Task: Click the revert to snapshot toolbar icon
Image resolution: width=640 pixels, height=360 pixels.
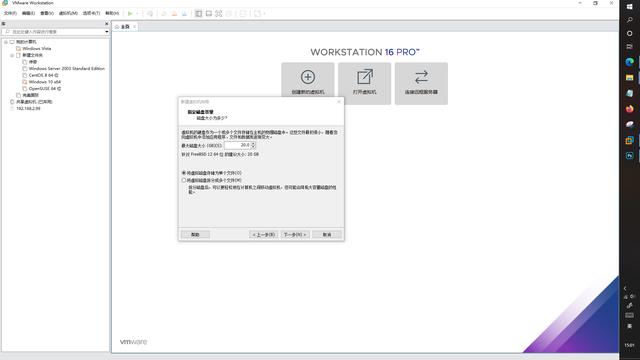Action: [x=174, y=13]
